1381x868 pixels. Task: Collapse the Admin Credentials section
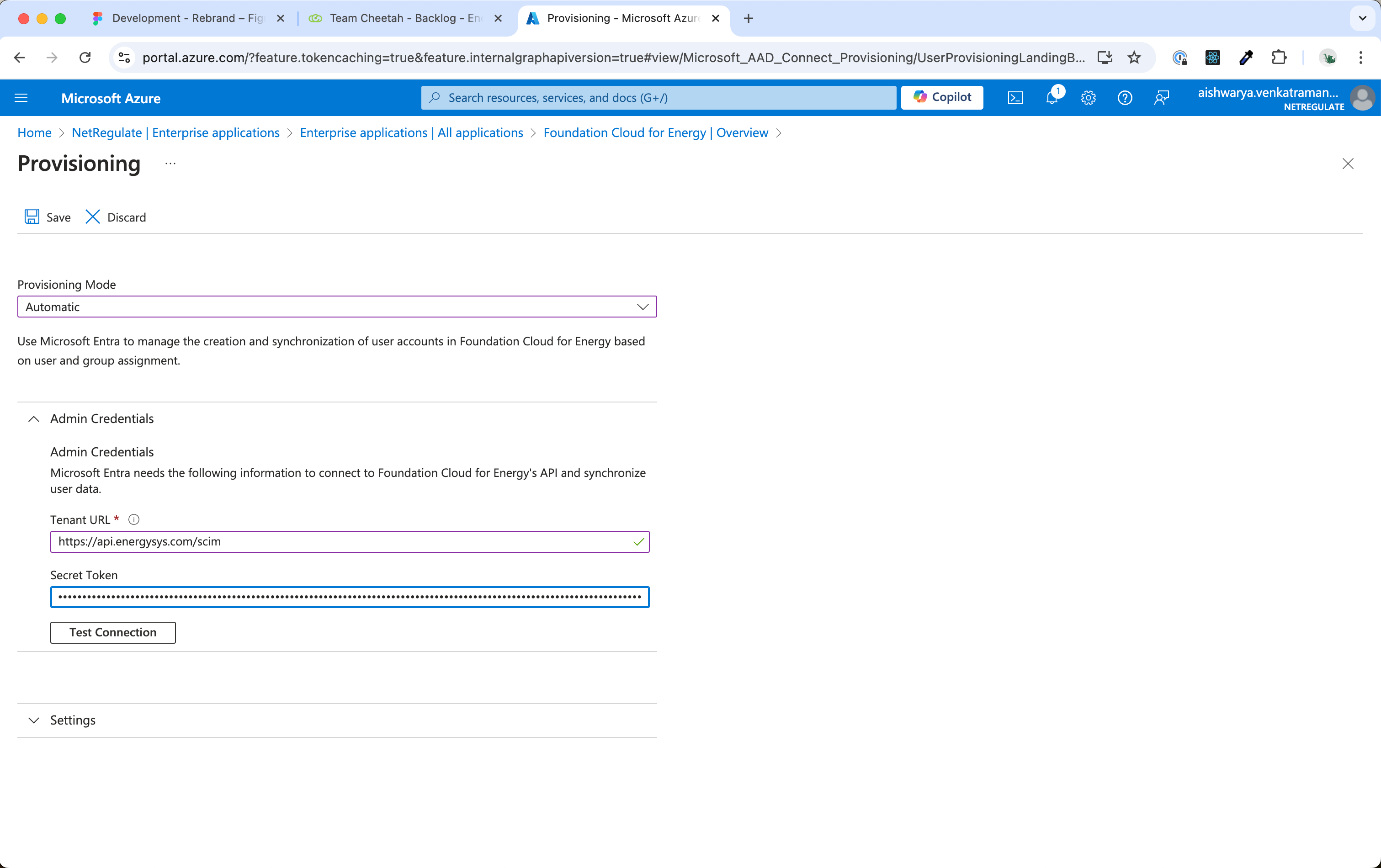click(x=34, y=419)
